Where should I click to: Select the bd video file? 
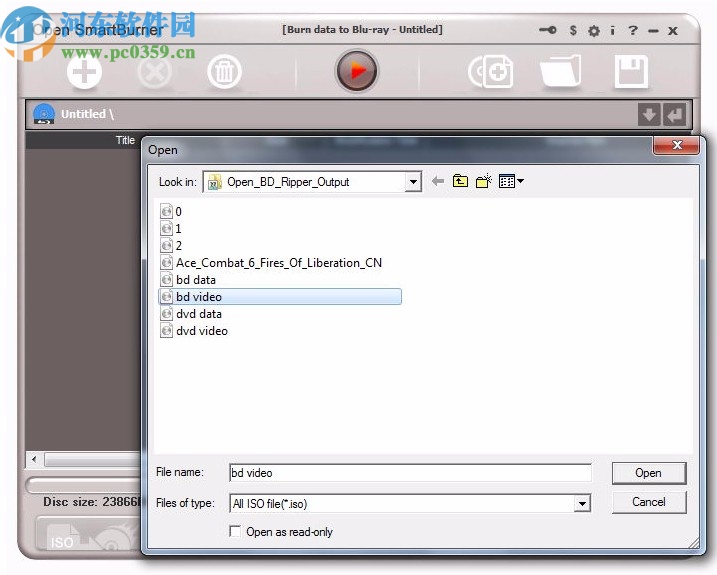(x=280, y=296)
